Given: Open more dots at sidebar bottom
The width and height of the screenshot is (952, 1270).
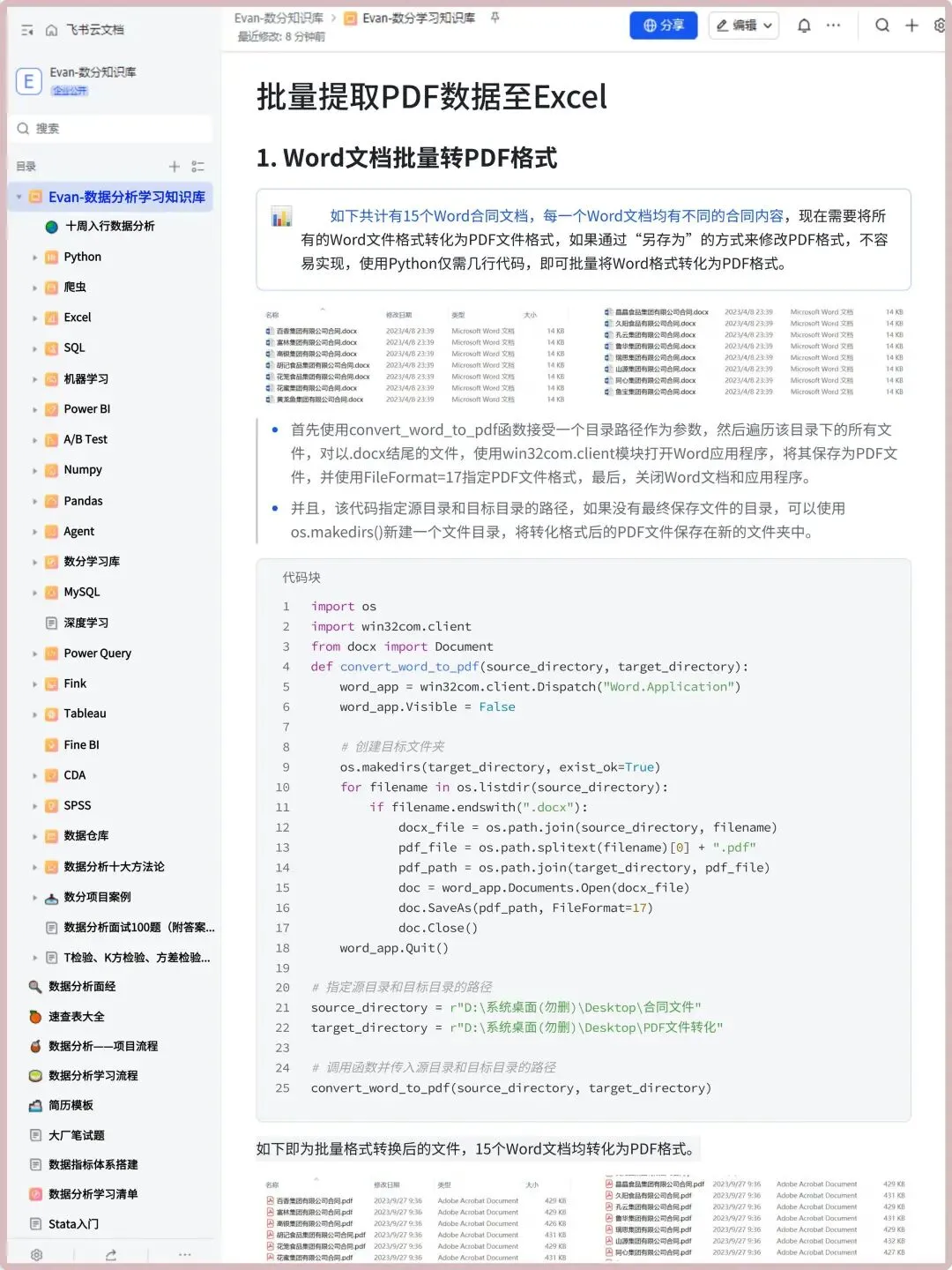Looking at the screenshot, I should pos(184,1254).
